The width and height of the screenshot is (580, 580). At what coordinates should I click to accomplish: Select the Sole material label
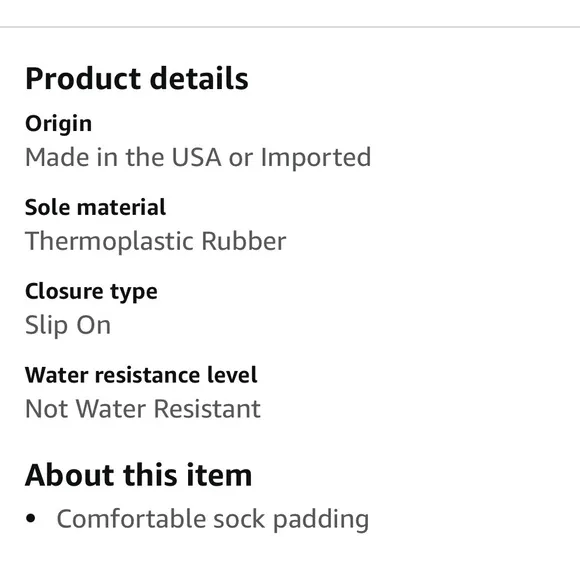[x=95, y=207]
